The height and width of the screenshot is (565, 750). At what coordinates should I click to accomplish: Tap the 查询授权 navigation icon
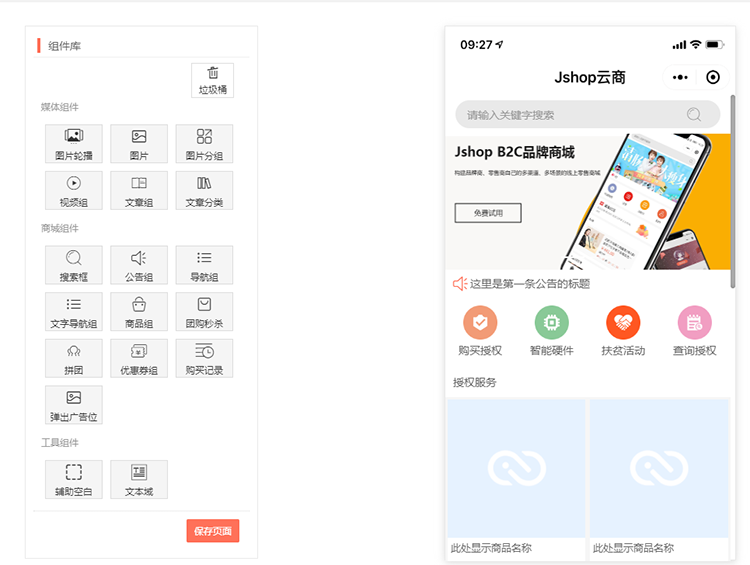695,322
